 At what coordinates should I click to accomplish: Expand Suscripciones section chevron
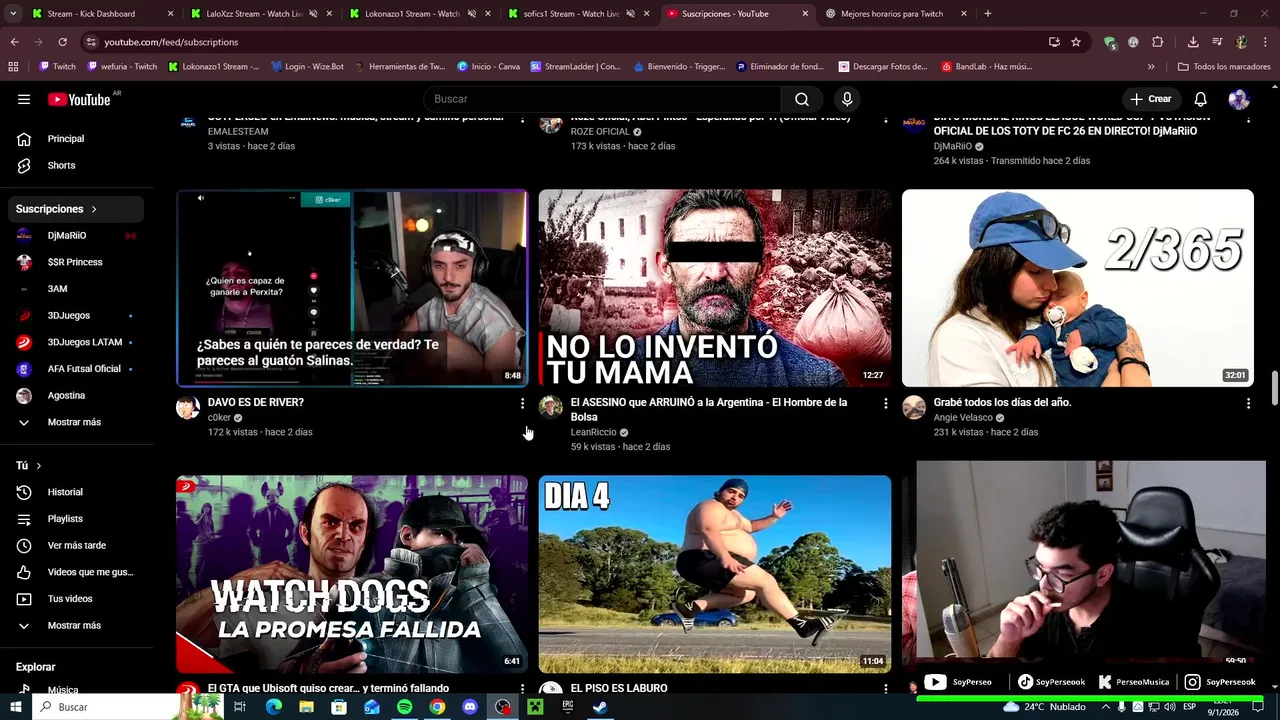point(94,209)
